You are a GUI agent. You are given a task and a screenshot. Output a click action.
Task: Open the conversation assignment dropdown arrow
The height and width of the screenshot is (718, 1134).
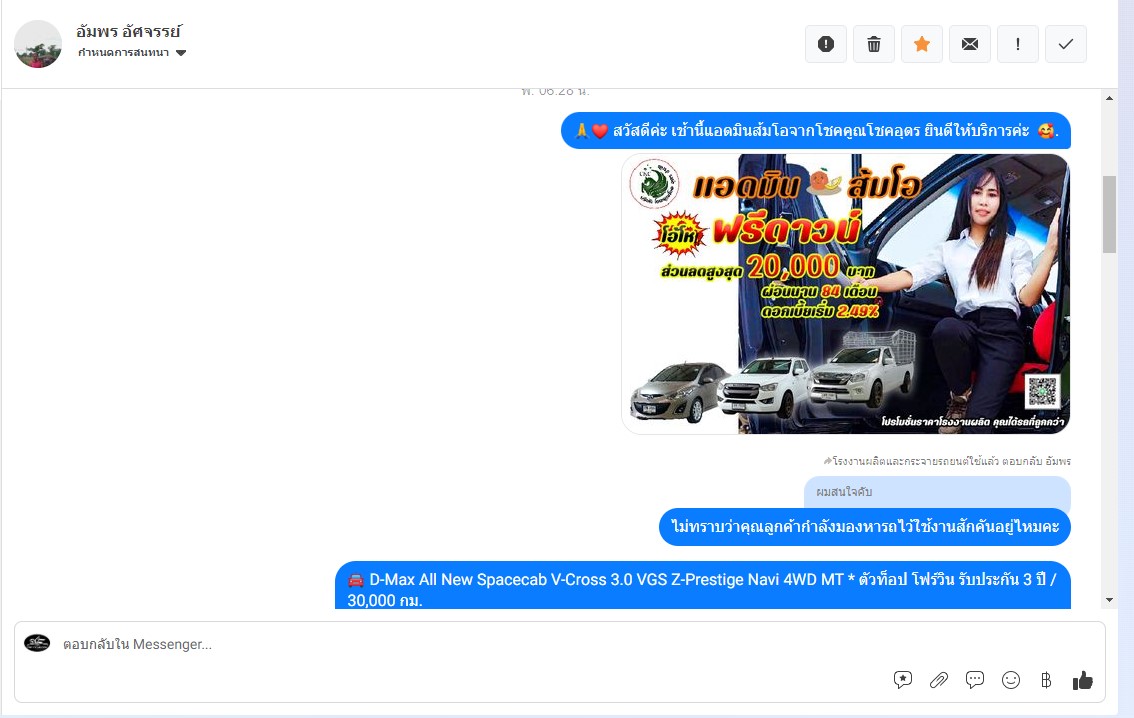[x=182, y=53]
